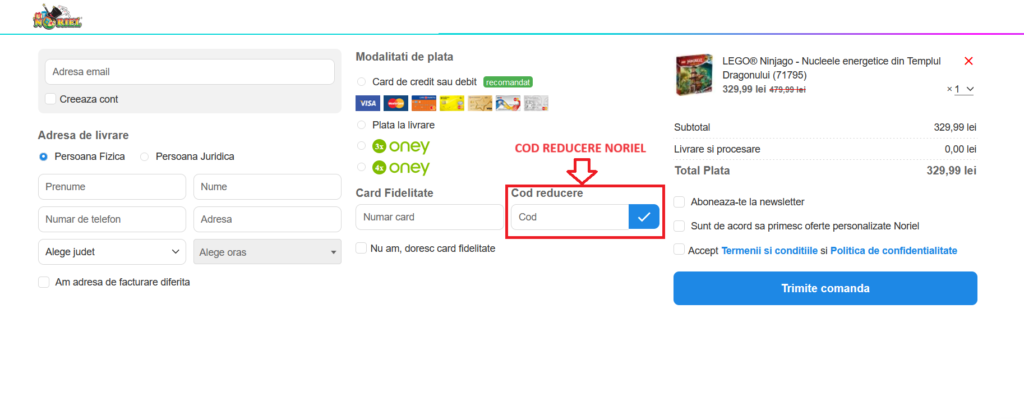Click the 3x Oney logo
1024x419 pixels.
[x=400, y=146]
